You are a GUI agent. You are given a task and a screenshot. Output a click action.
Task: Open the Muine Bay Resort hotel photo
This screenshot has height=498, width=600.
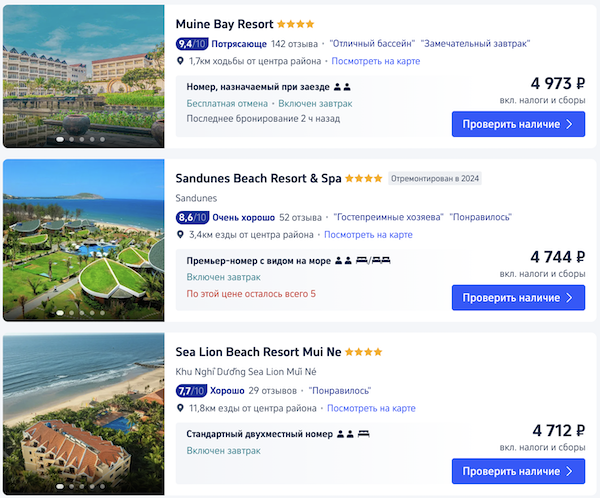[83, 77]
